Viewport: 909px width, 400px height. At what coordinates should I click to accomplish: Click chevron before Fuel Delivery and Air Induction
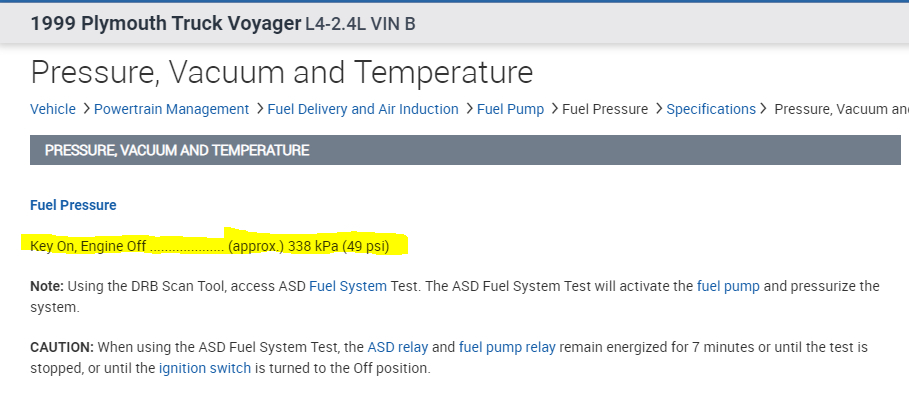(260, 109)
